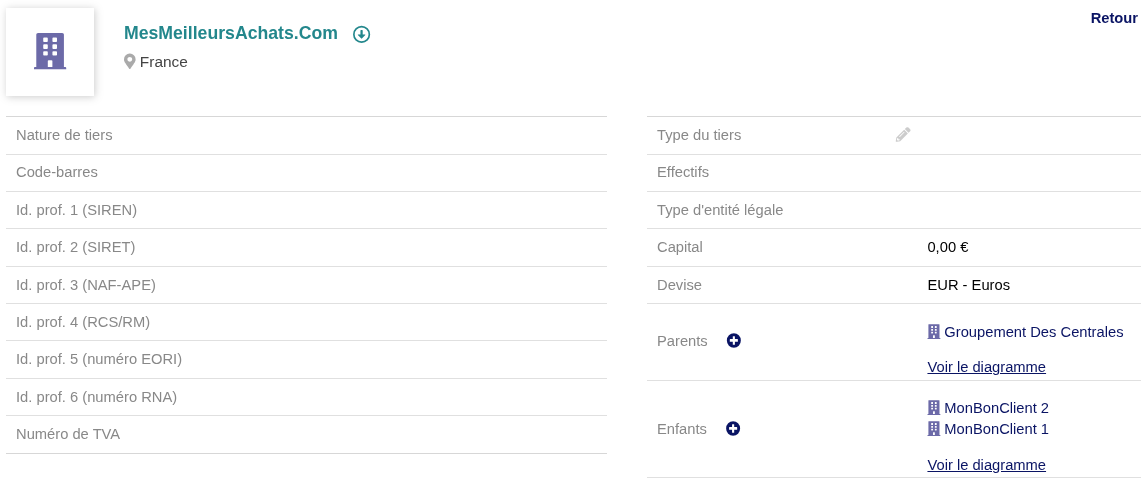Image resolution: width=1141 pixels, height=480 pixels.
Task: Add a child with the Enfants plus icon
Action: coord(733,429)
